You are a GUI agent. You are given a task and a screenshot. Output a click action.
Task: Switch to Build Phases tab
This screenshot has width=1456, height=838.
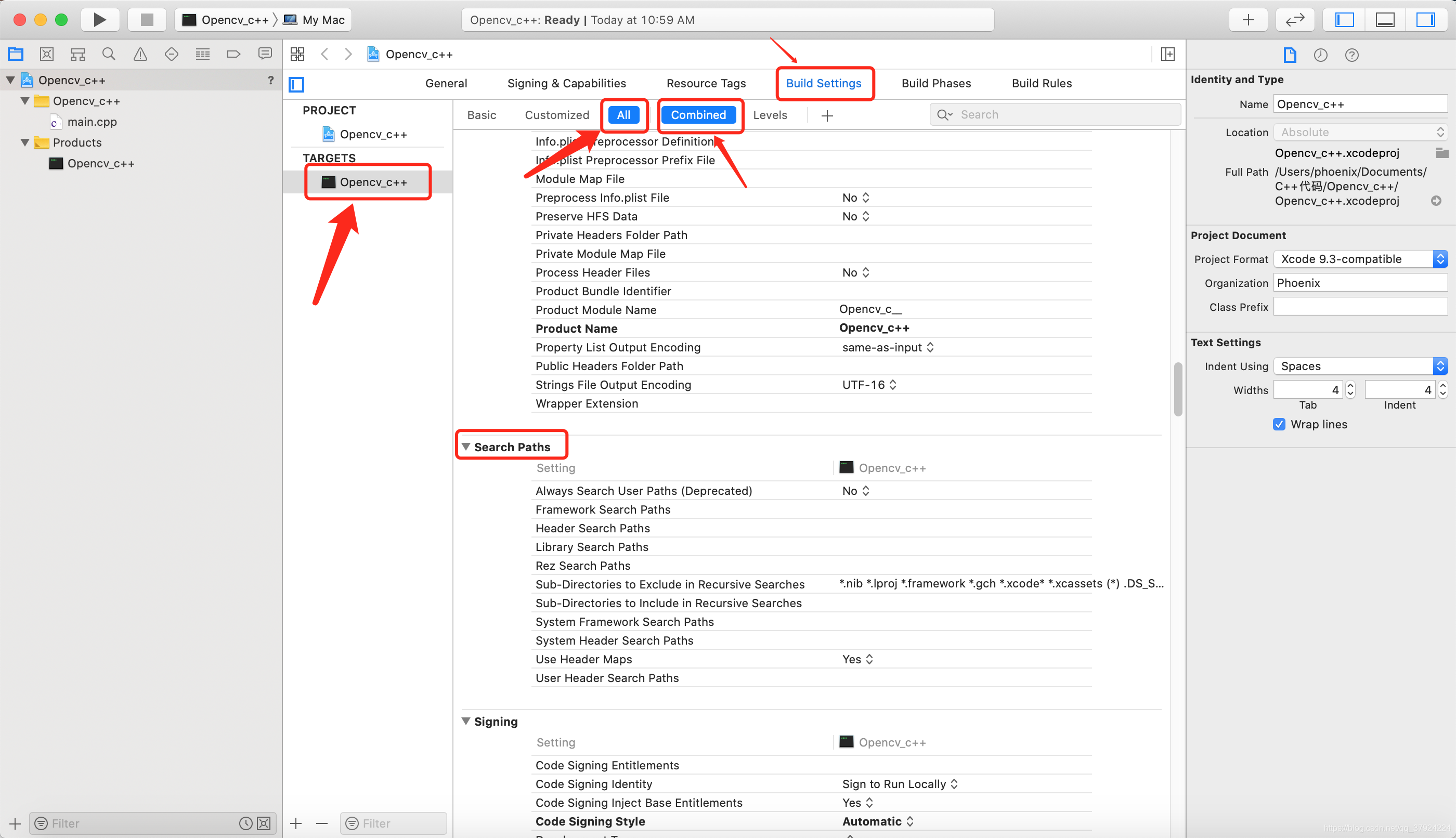(x=936, y=84)
